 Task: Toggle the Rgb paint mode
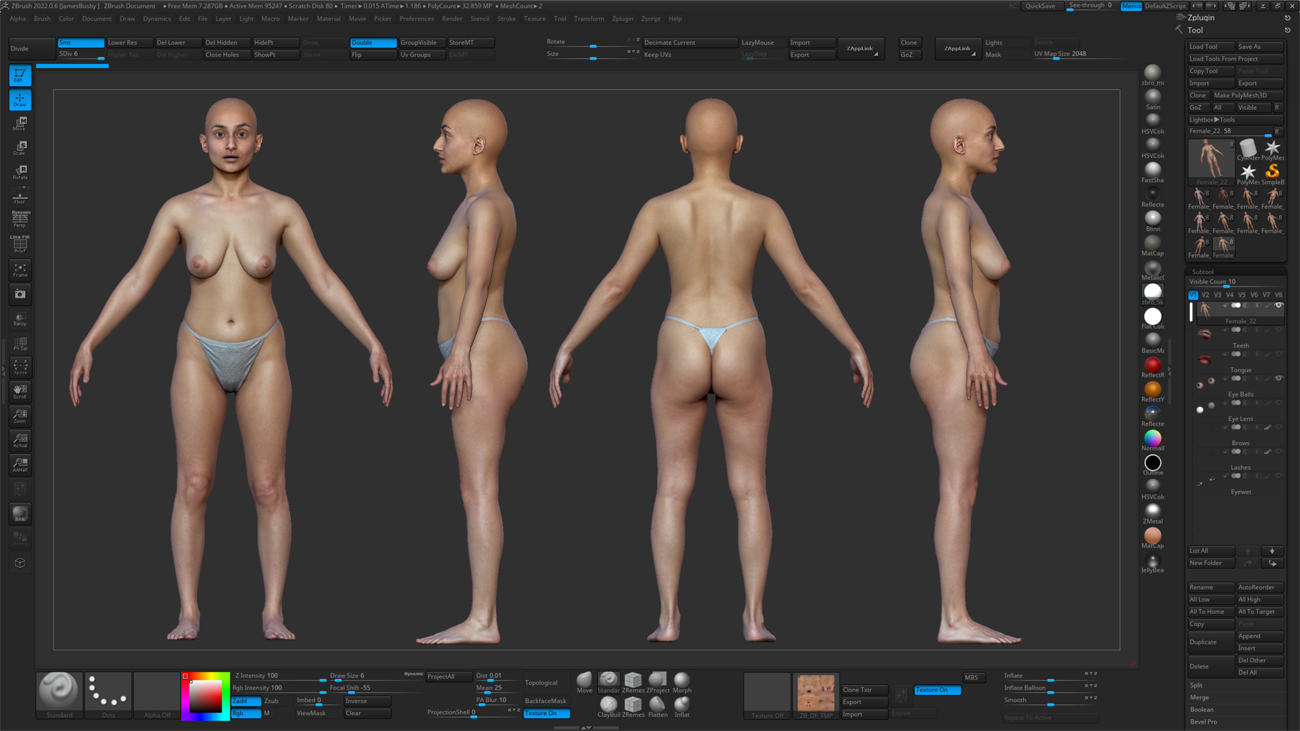click(x=246, y=713)
